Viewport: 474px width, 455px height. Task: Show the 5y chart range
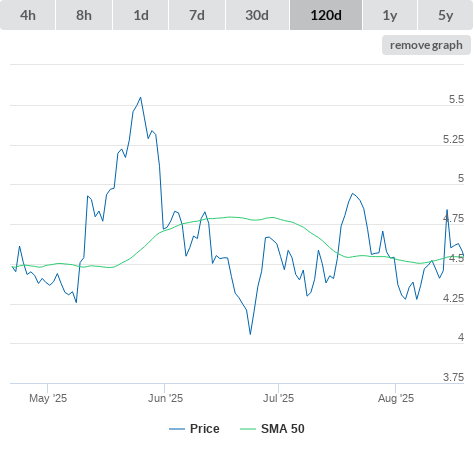point(446,15)
